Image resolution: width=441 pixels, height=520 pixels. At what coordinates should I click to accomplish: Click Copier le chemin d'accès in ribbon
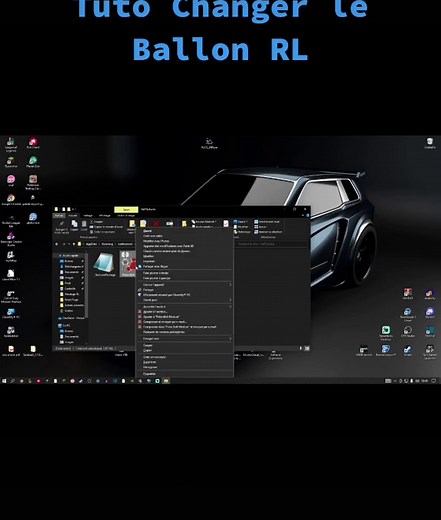107,227
